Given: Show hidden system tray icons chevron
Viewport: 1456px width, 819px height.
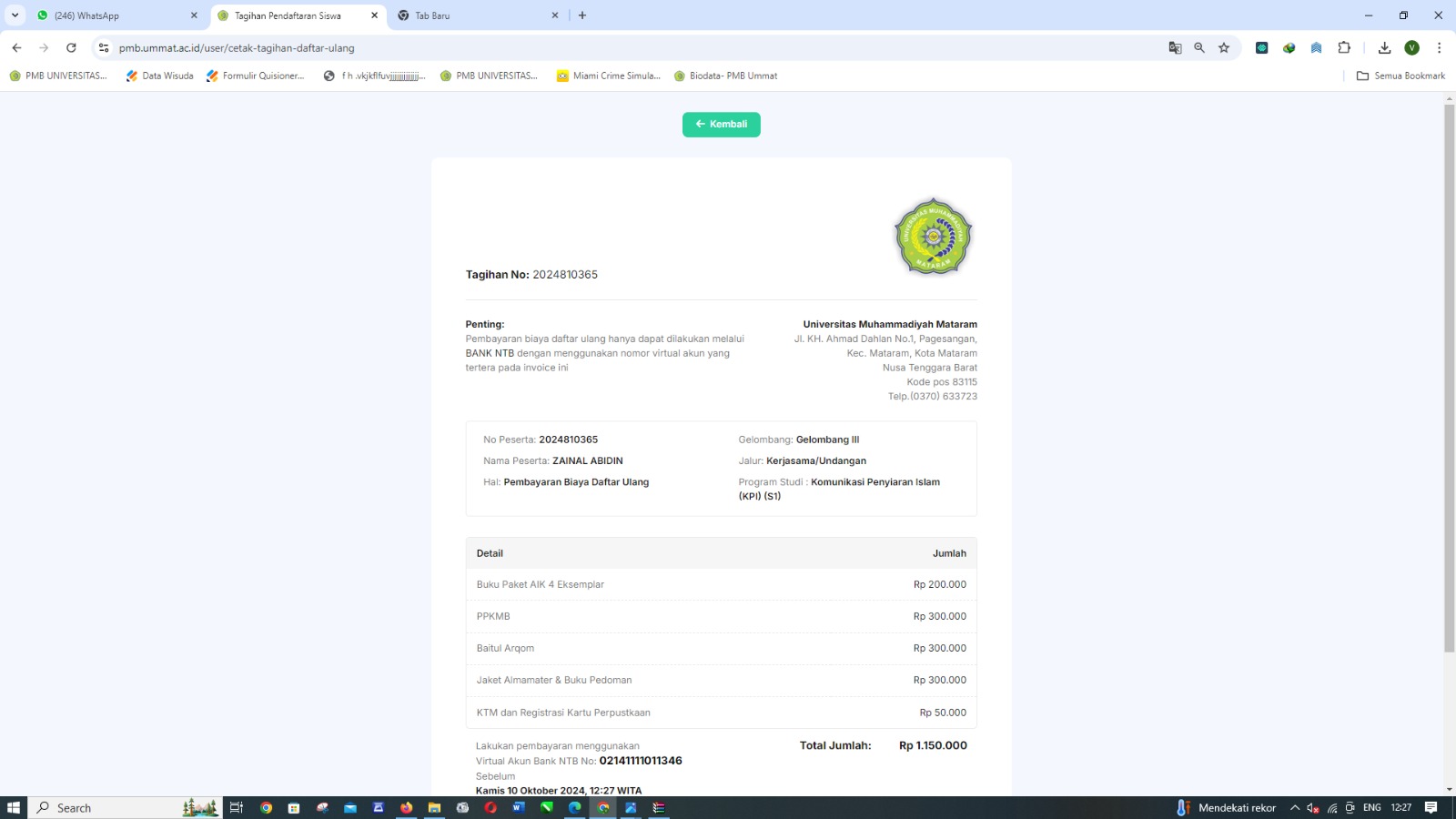Looking at the screenshot, I should 1294,808.
